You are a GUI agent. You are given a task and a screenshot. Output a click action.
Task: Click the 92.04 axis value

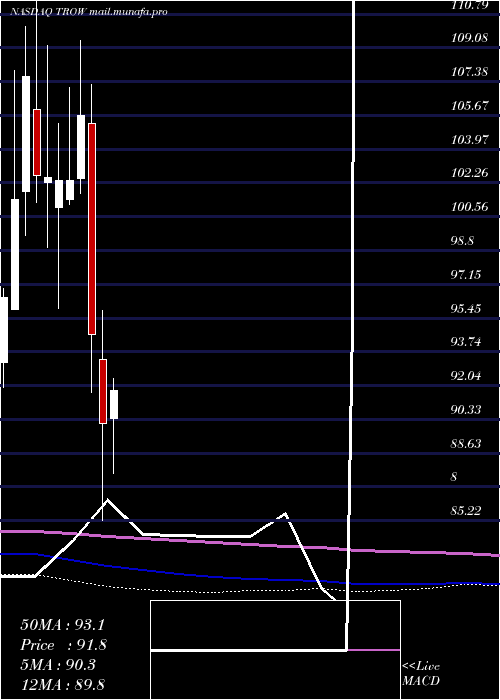[x=466, y=376]
